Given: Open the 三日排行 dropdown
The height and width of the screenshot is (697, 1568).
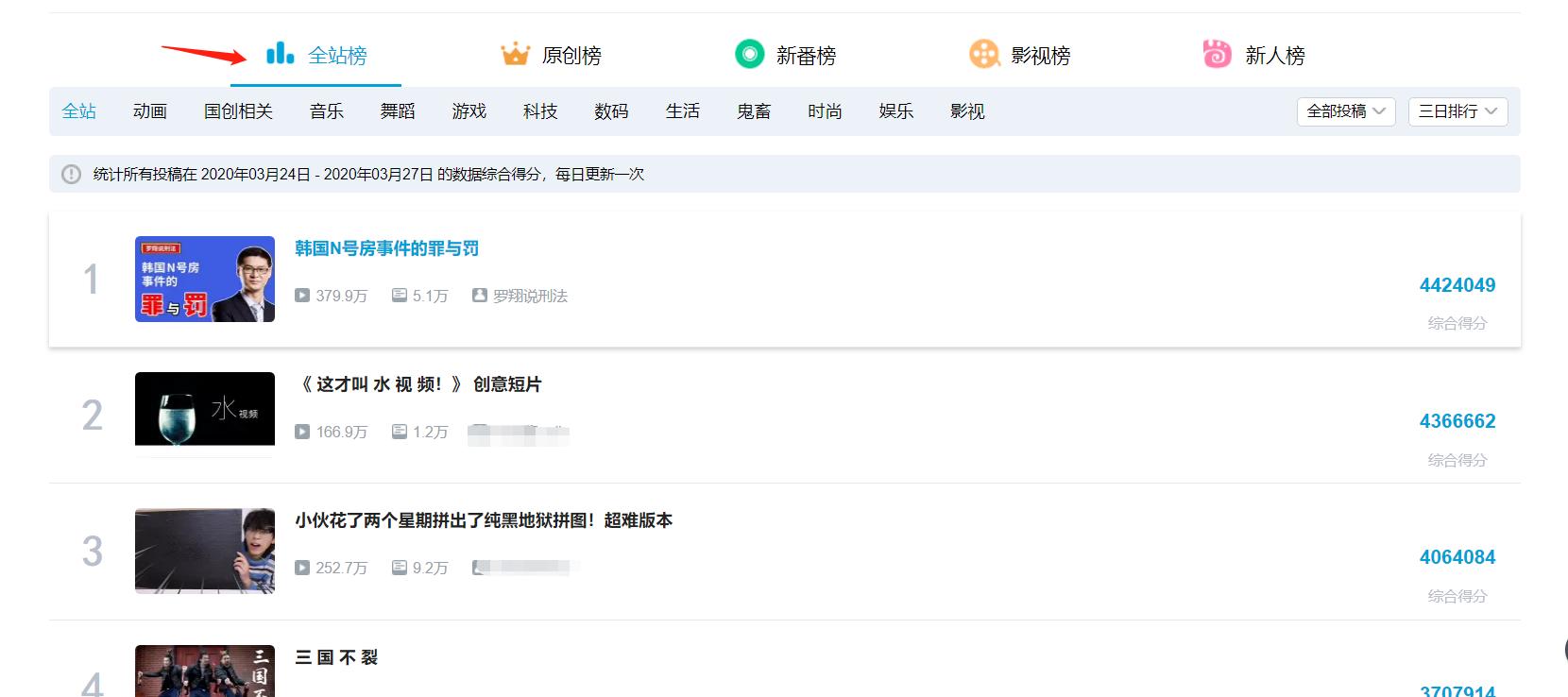Looking at the screenshot, I should 1458,111.
